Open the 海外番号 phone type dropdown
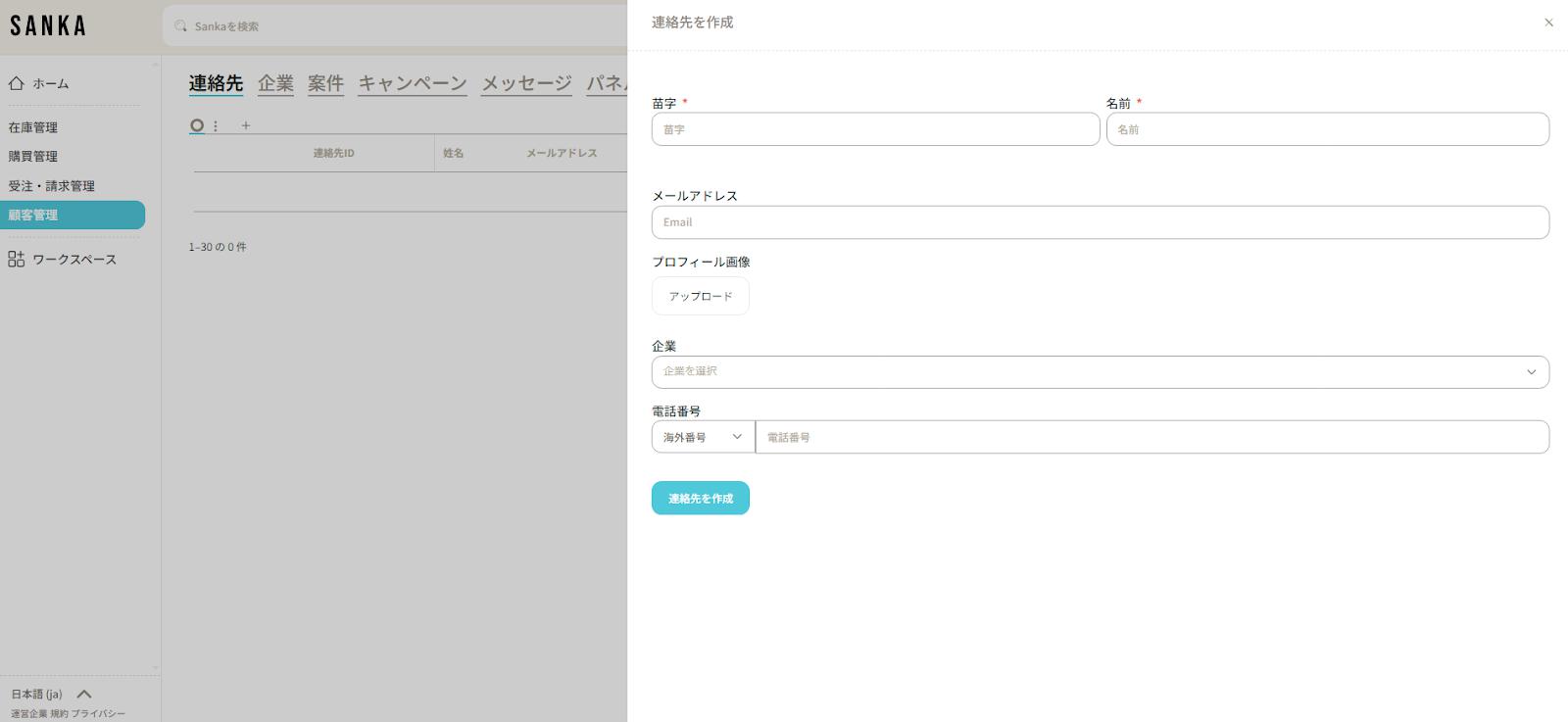1568x722 pixels. [x=703, y=437]
